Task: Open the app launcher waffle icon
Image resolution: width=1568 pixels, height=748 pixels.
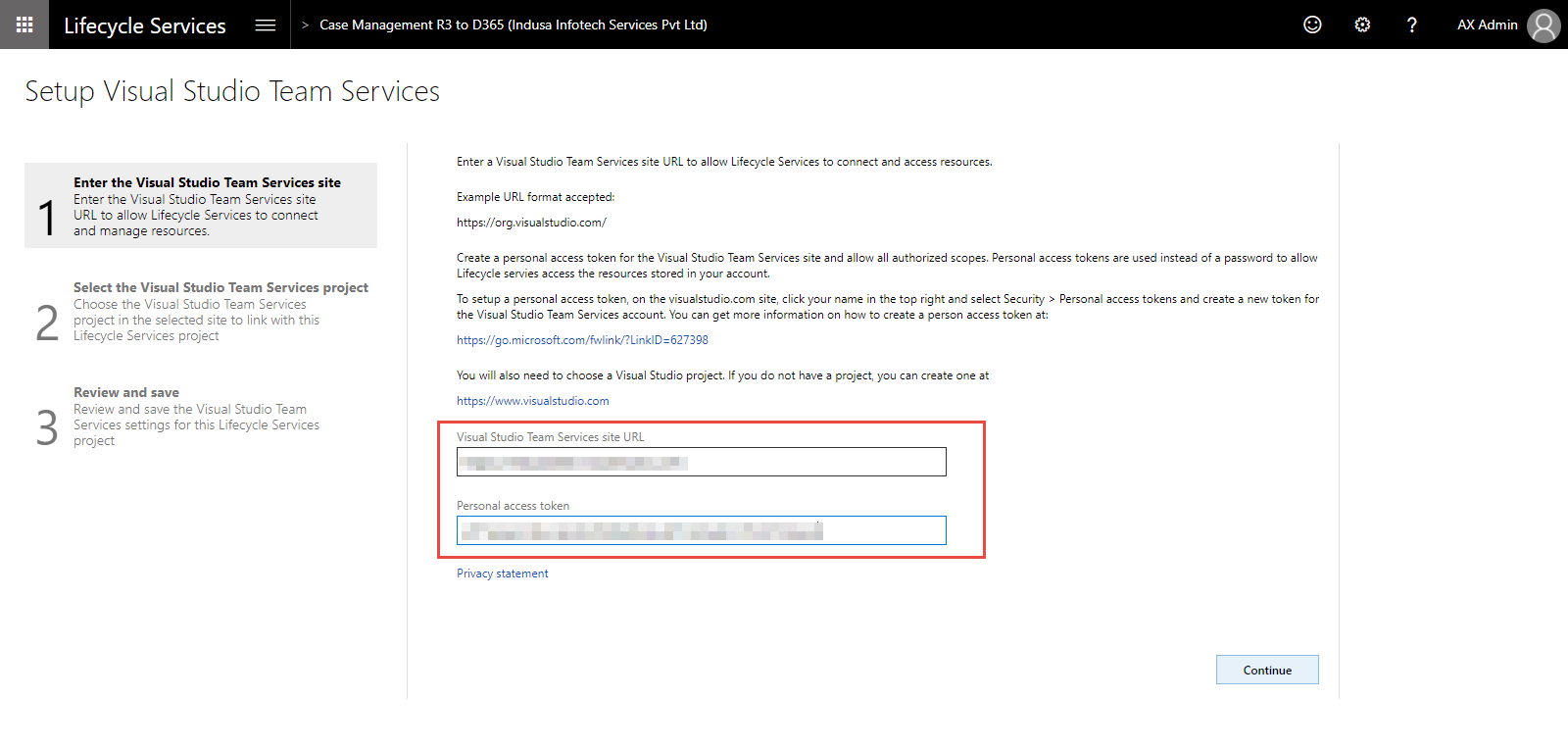Action: [24, 25]
